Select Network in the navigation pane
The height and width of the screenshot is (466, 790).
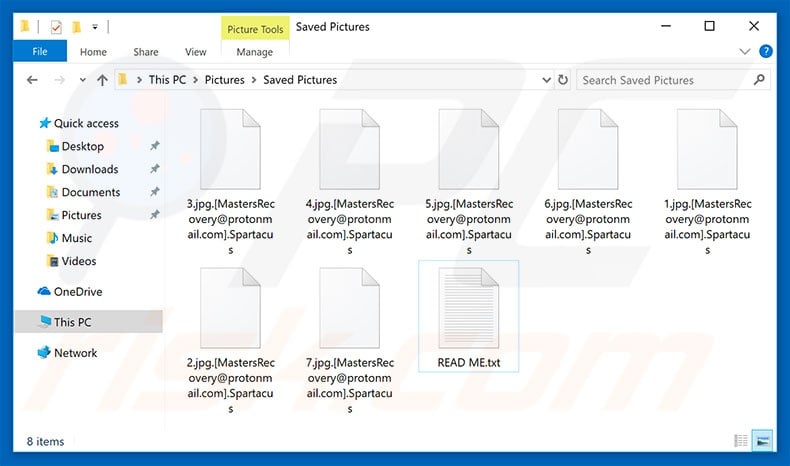coord(75,353)
